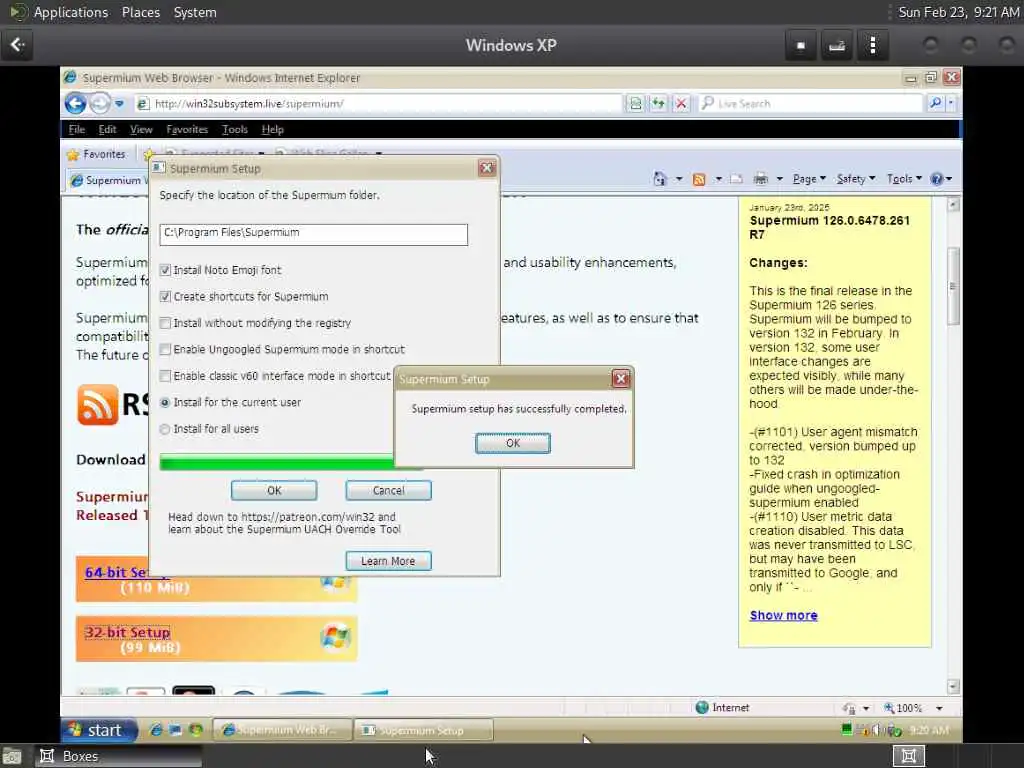The height and width of the screenshot is (768, 1024).
Task: Check Install without modifying the registry
Action: pos(165,323)
